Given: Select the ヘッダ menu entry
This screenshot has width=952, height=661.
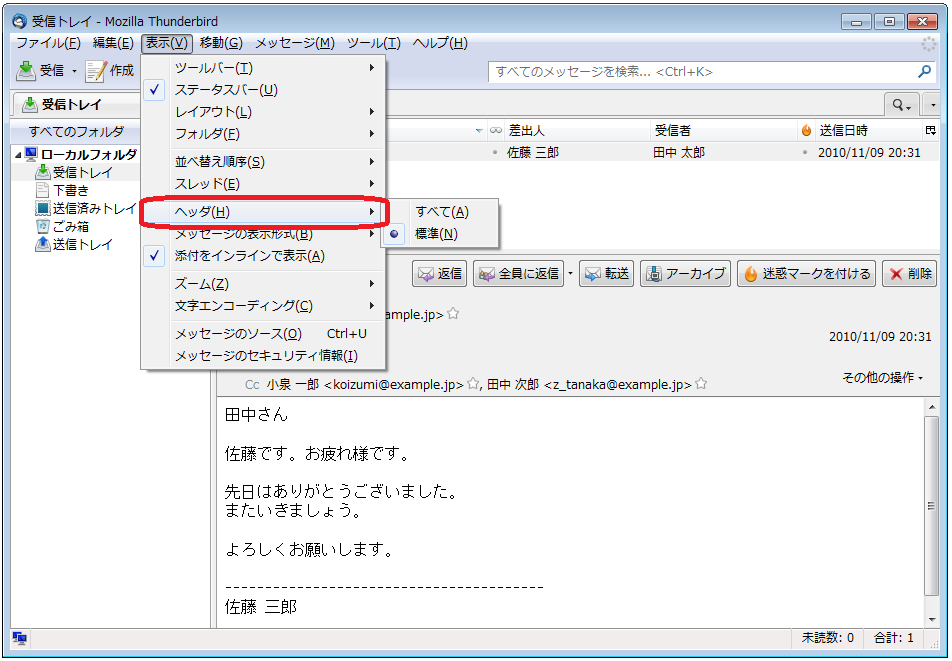Looking at the screenshot, I should click(x=263, y=212).
